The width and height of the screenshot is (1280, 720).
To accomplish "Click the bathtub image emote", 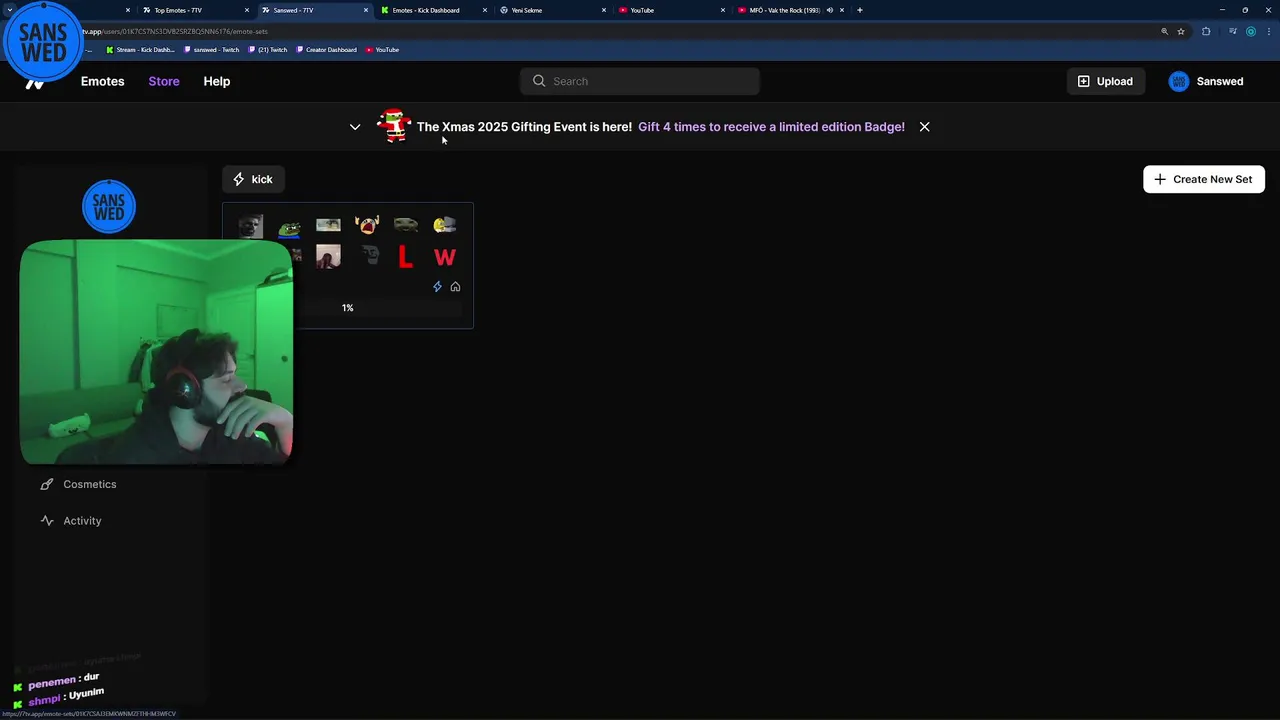I will pos(328,225).
